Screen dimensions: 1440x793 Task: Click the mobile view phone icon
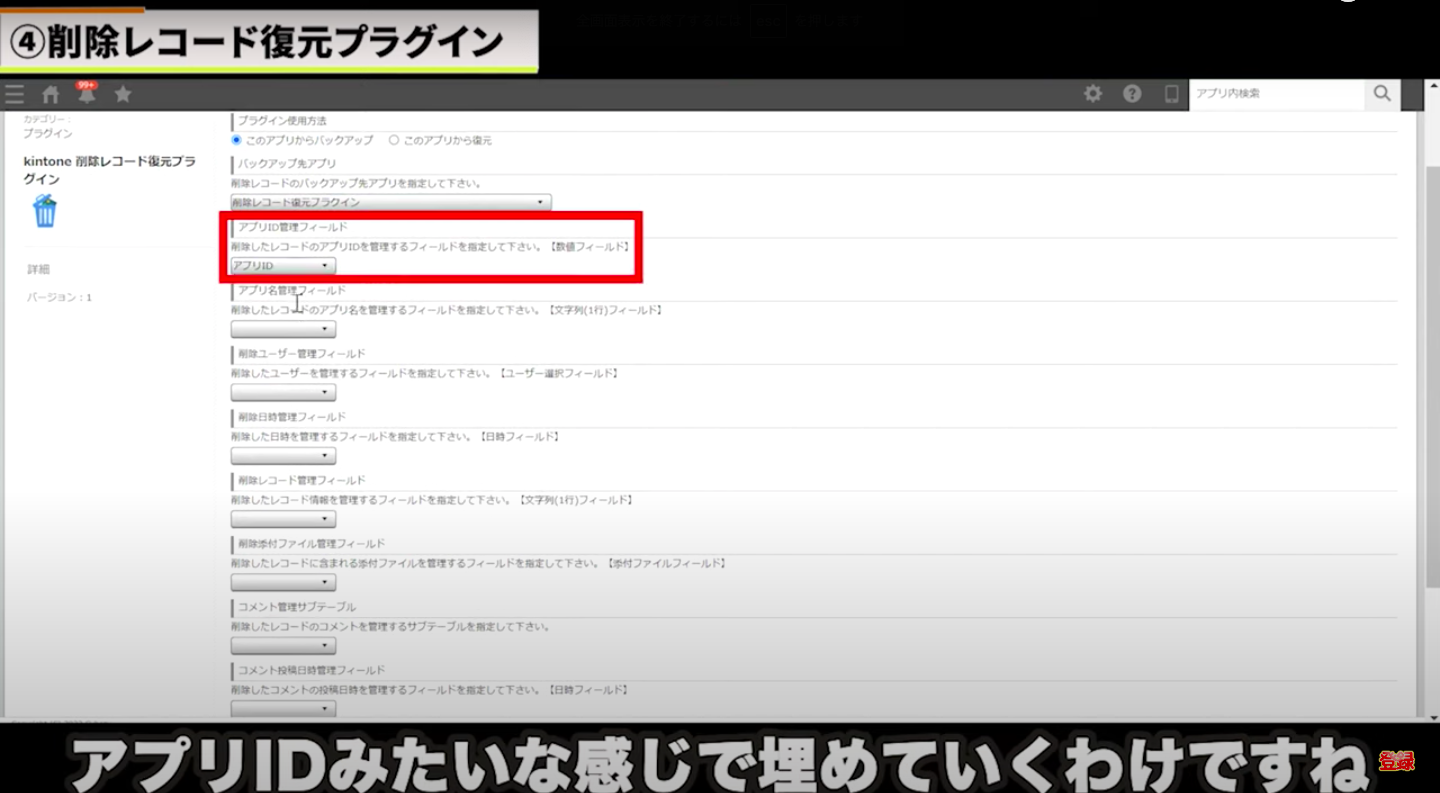(x=1171, y=94)
